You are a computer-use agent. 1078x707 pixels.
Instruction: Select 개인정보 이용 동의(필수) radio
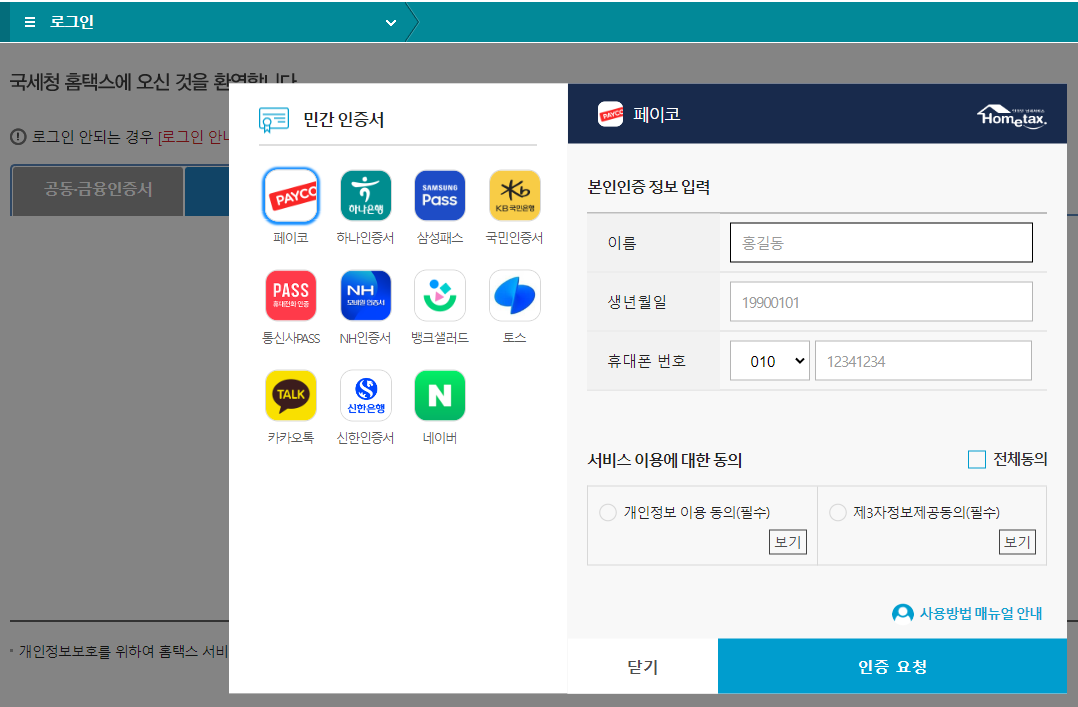coord(608,512)
